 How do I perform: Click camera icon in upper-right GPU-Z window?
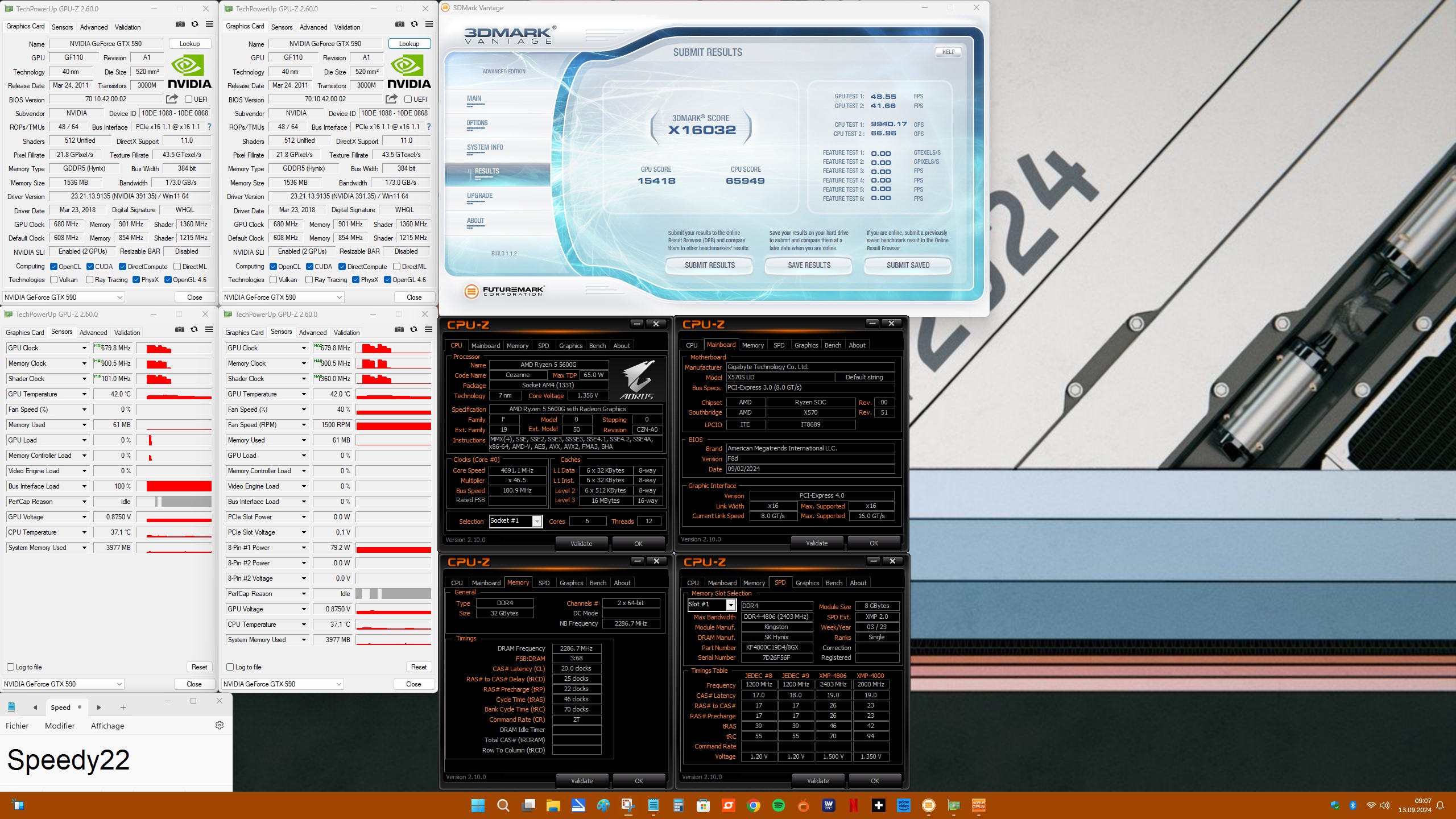click(x=399, y=24)
